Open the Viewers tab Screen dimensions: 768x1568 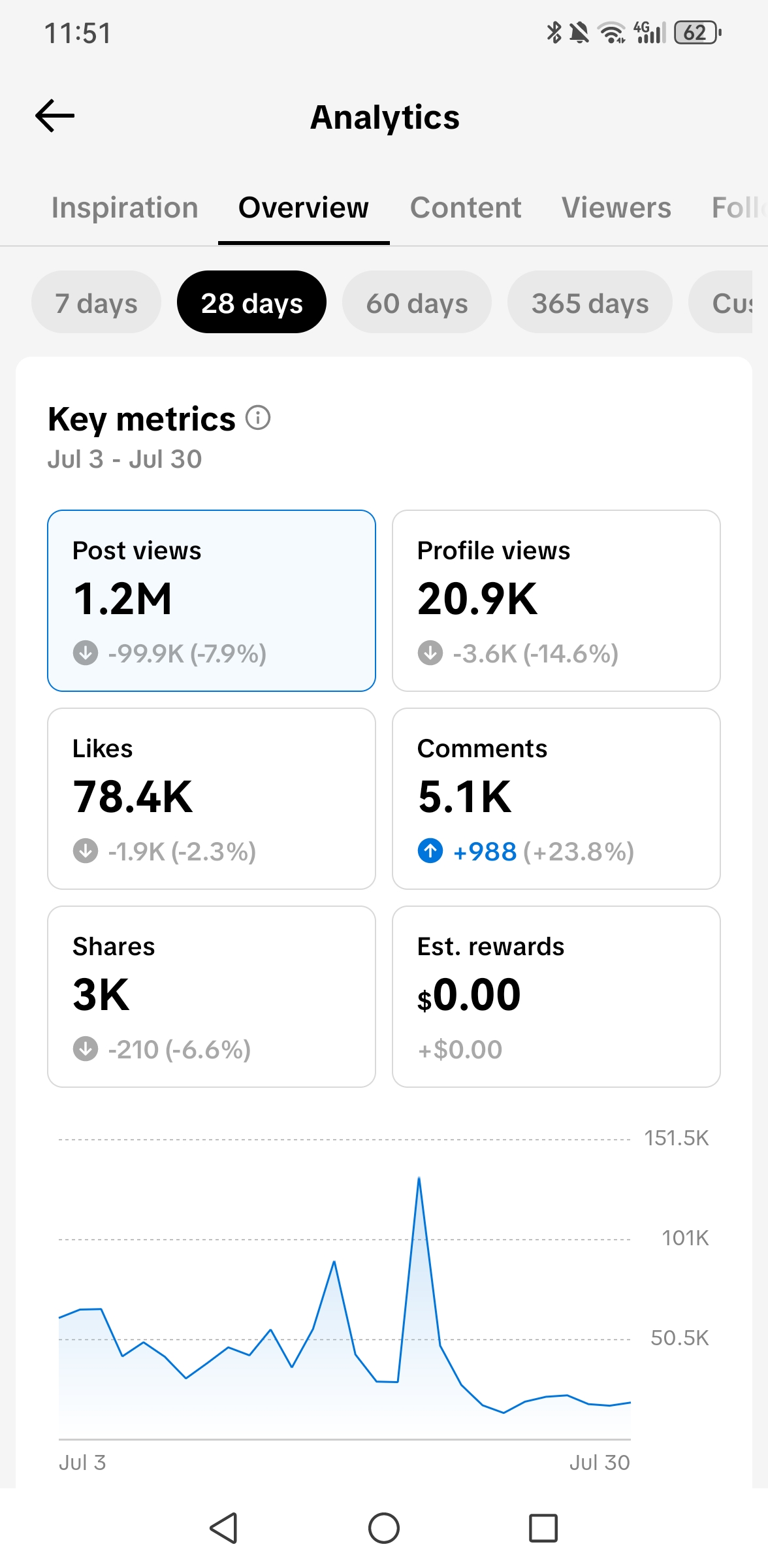coord(616,208)
